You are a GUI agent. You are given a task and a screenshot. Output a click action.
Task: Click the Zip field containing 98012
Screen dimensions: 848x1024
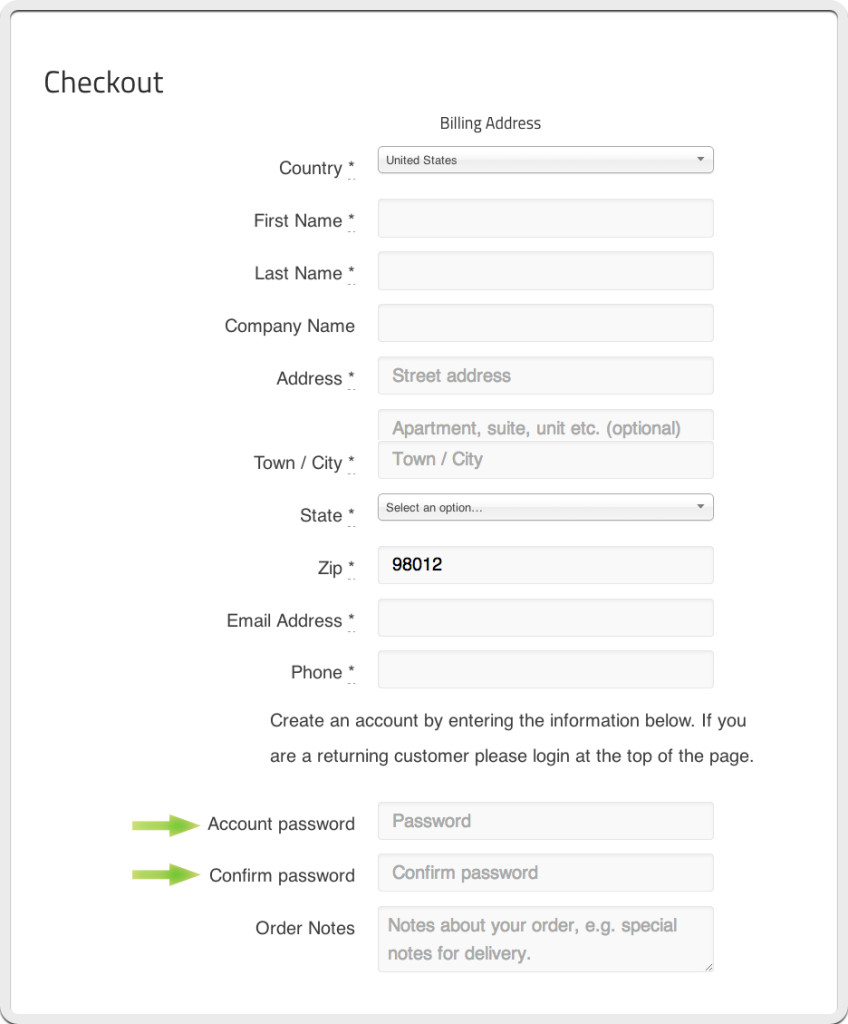tap(546, 565)
